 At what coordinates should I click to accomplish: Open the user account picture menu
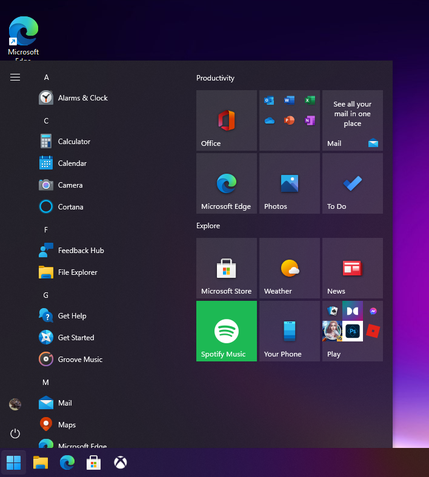(x=15, y=404)
